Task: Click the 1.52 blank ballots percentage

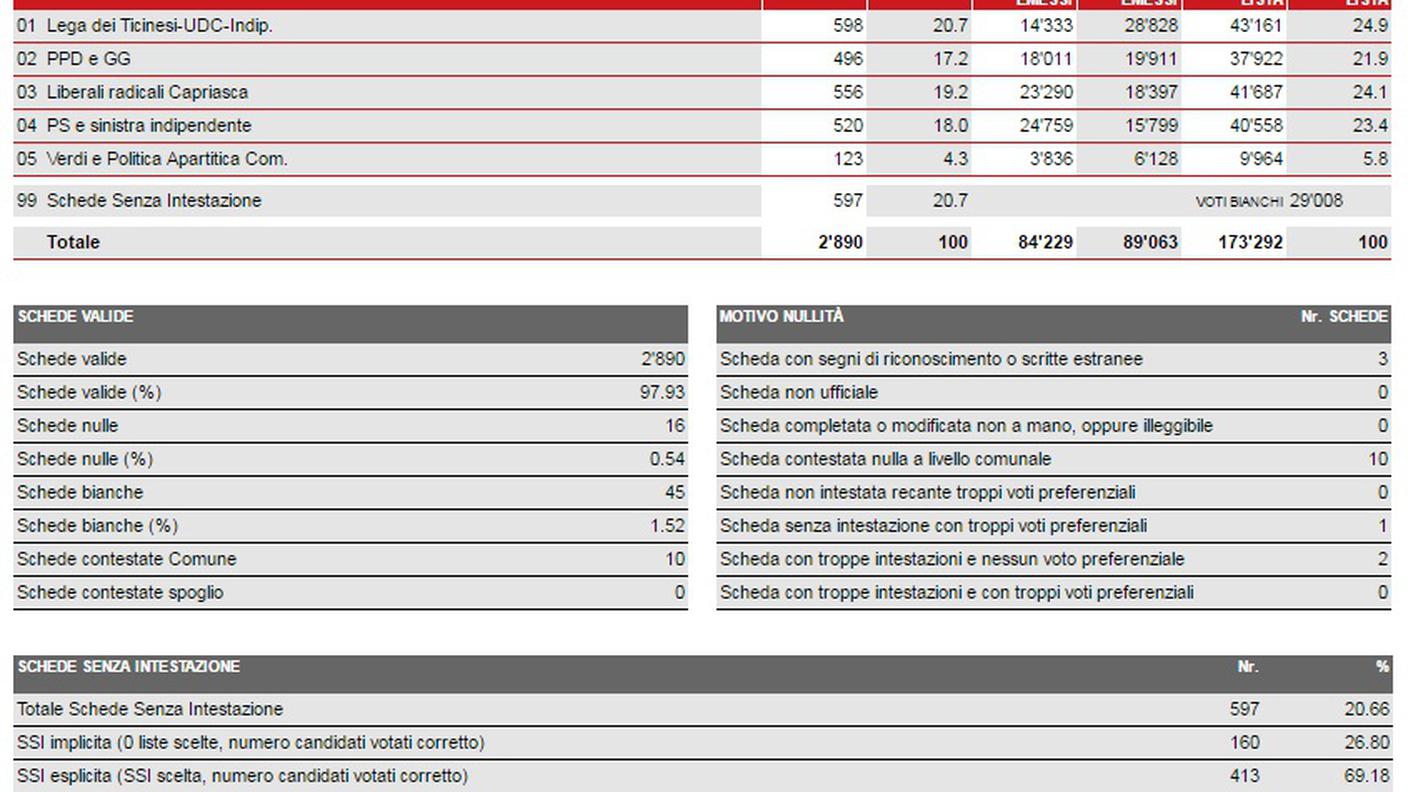Action: [667, 526]
